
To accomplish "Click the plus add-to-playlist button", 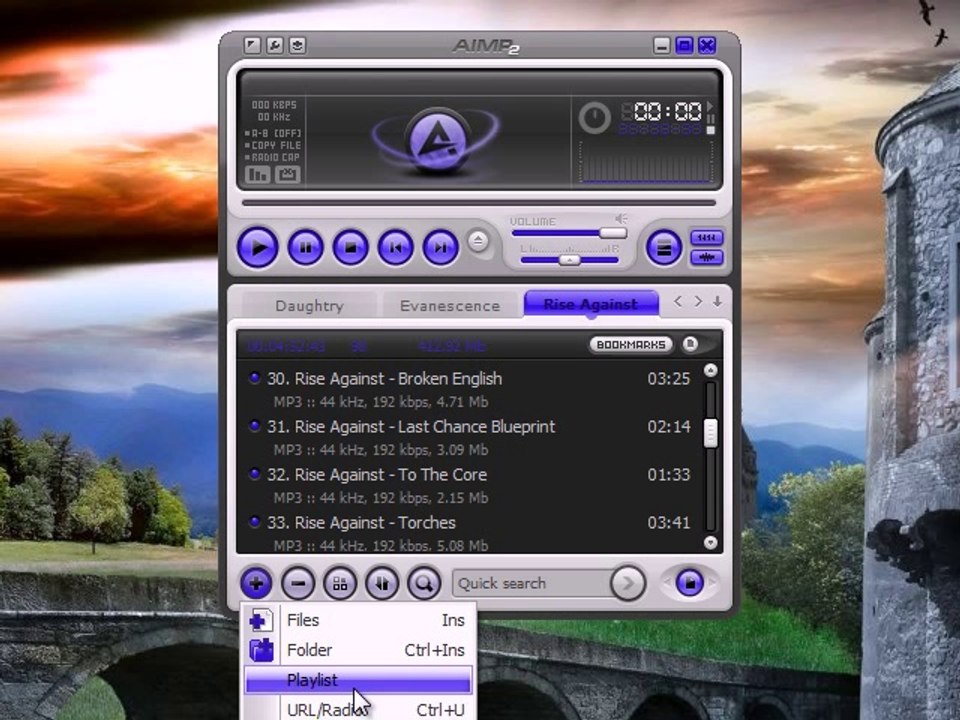I will click(x=257, y=583).
